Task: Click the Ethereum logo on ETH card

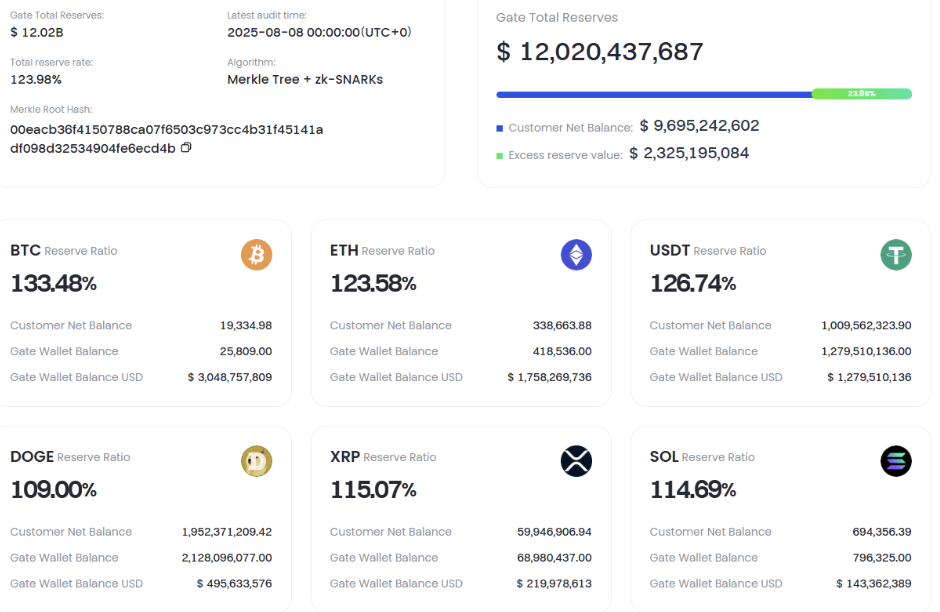Action: [576, 255]
